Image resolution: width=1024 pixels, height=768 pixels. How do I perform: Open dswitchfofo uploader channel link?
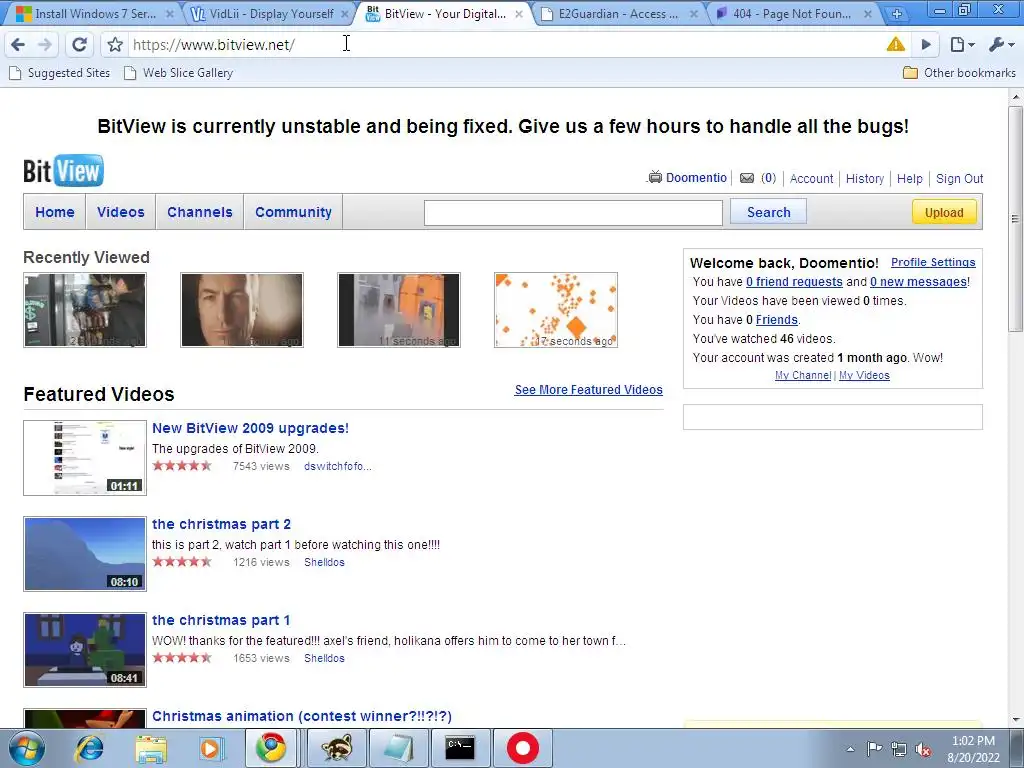click(338, 466)
